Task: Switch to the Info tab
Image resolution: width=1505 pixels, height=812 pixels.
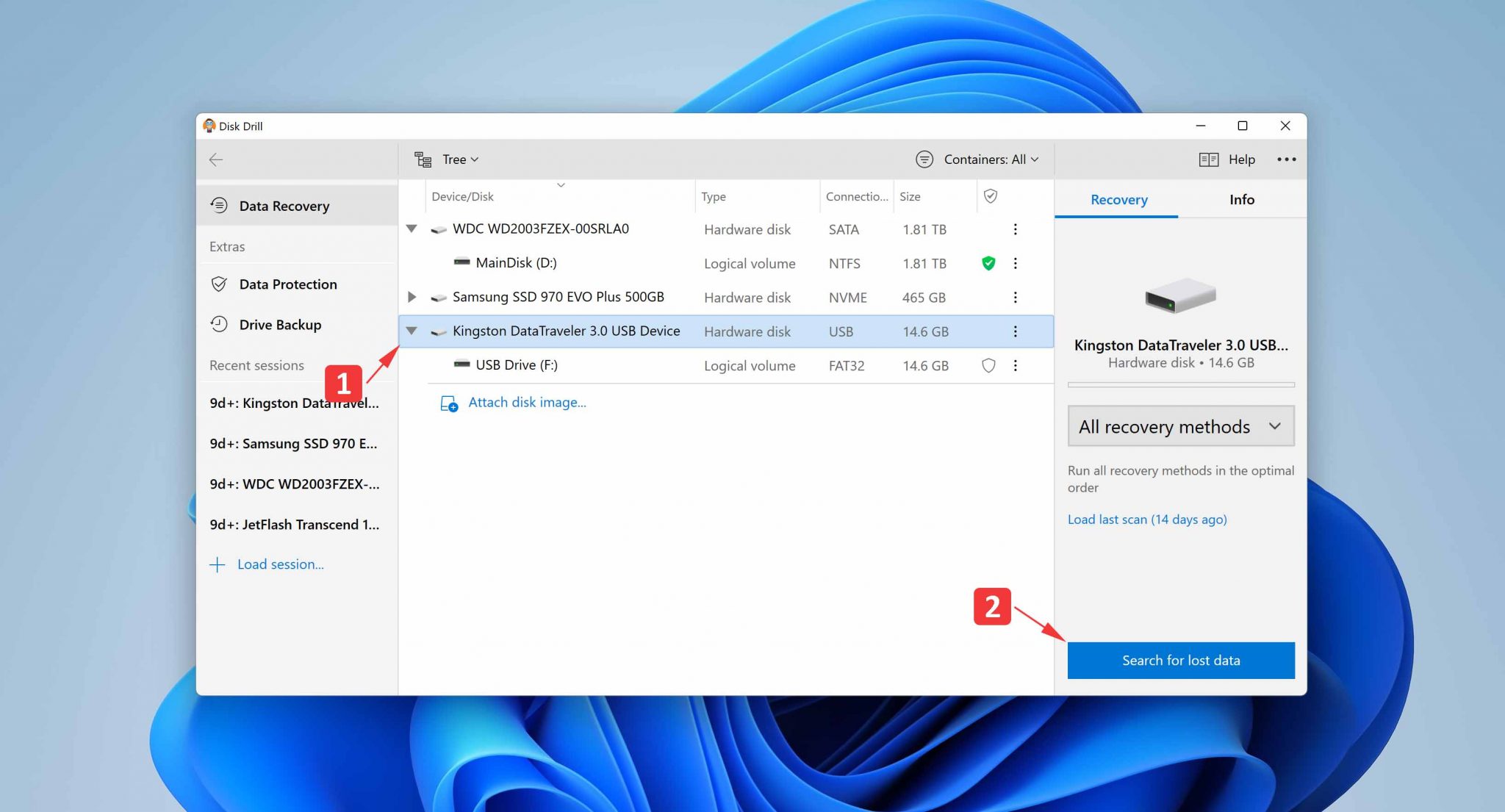Action: coord(1241,199)
